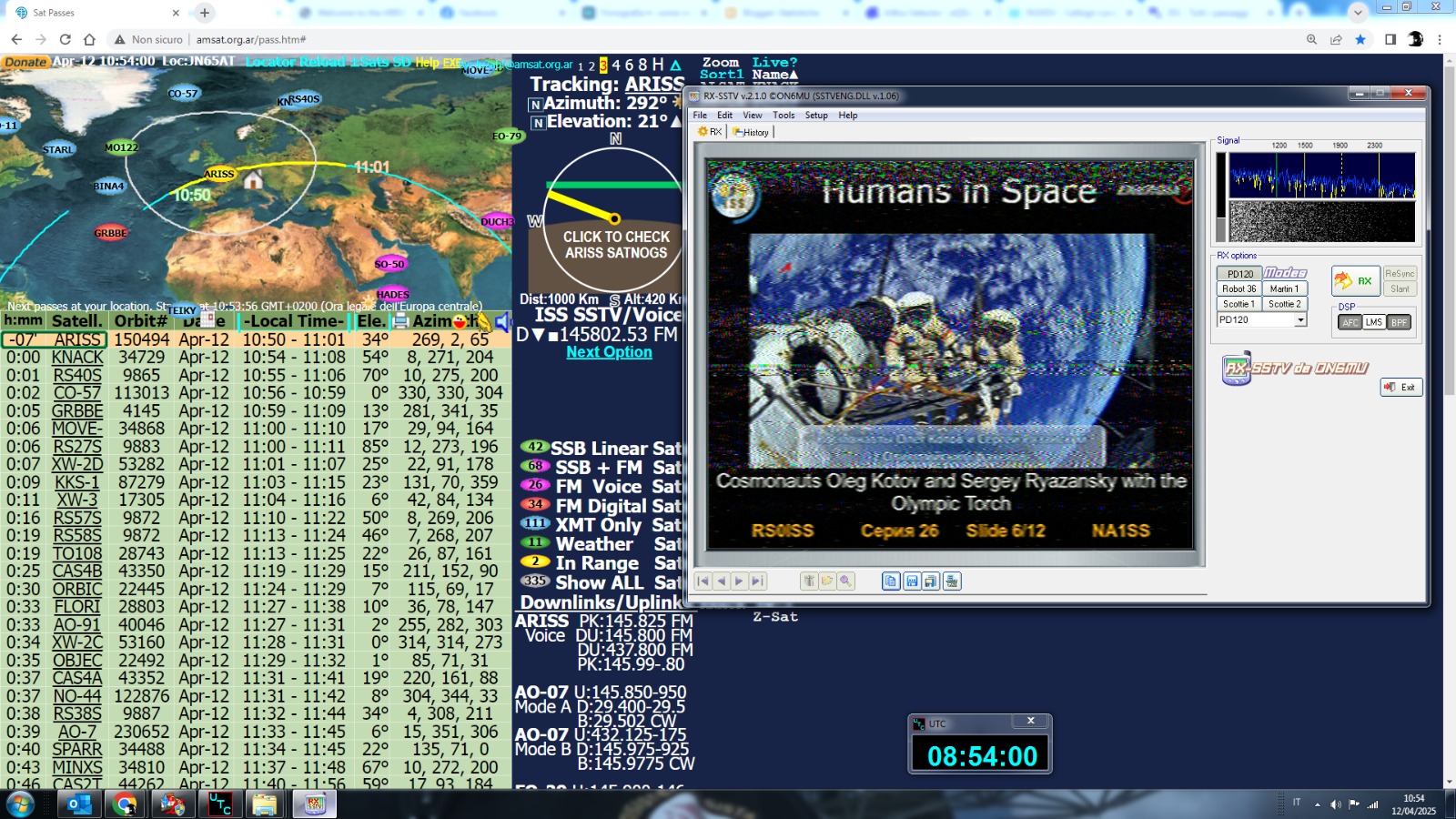This screenshot has width=1456, height=819.
Task: Click the save image floppy icon
Action: pyautogui.click(x=911, y=581)
